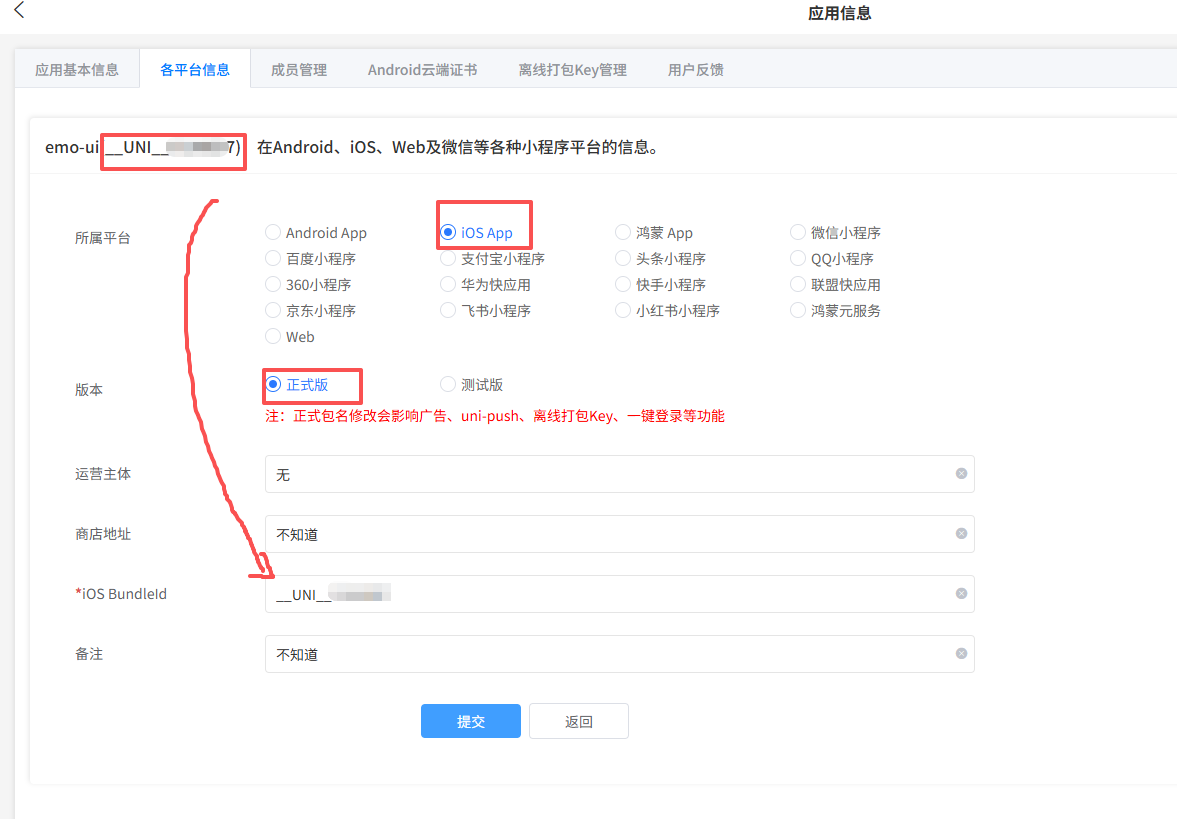Open the 成员管理 tab

[299, 70]
